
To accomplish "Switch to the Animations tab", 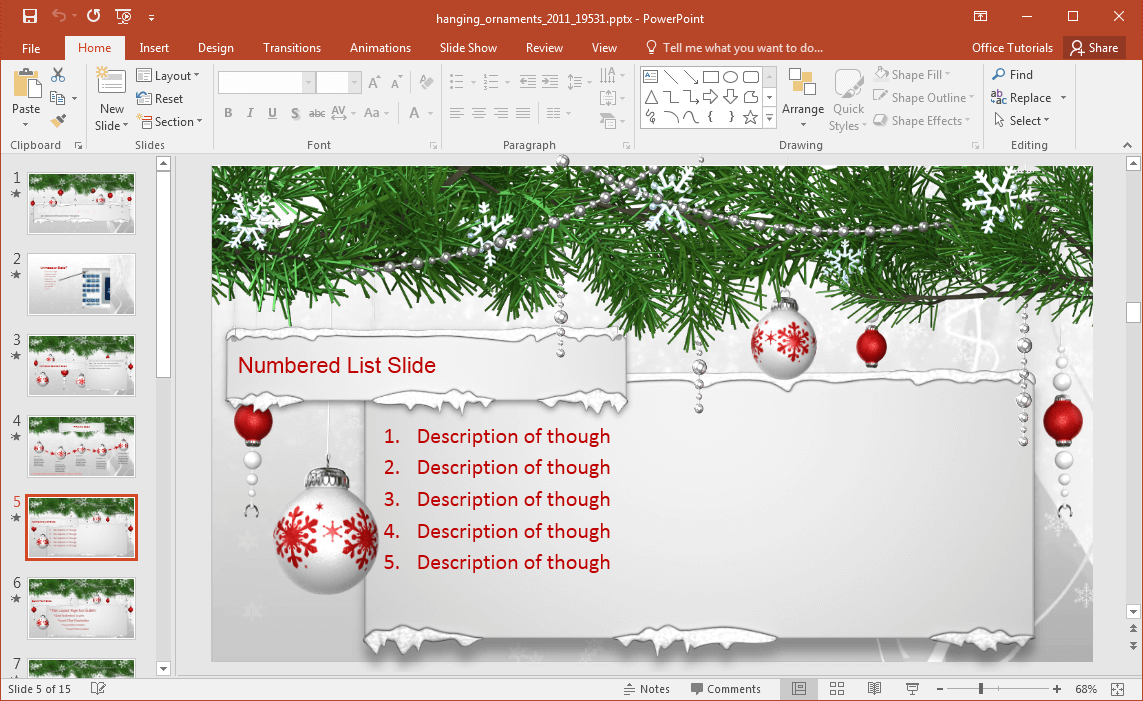I will click(x=380, y=48).
